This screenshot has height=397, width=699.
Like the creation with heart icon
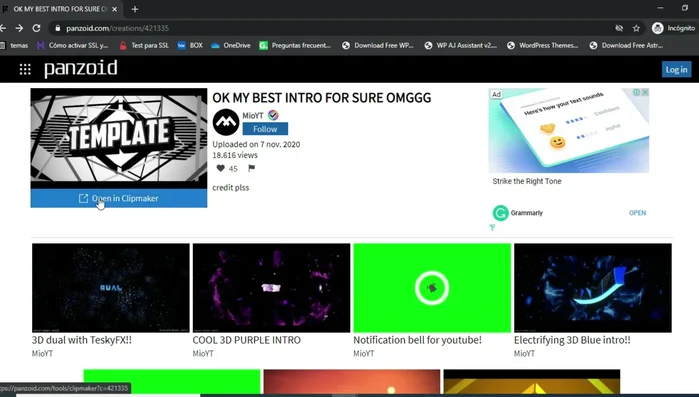pos(221,168)
